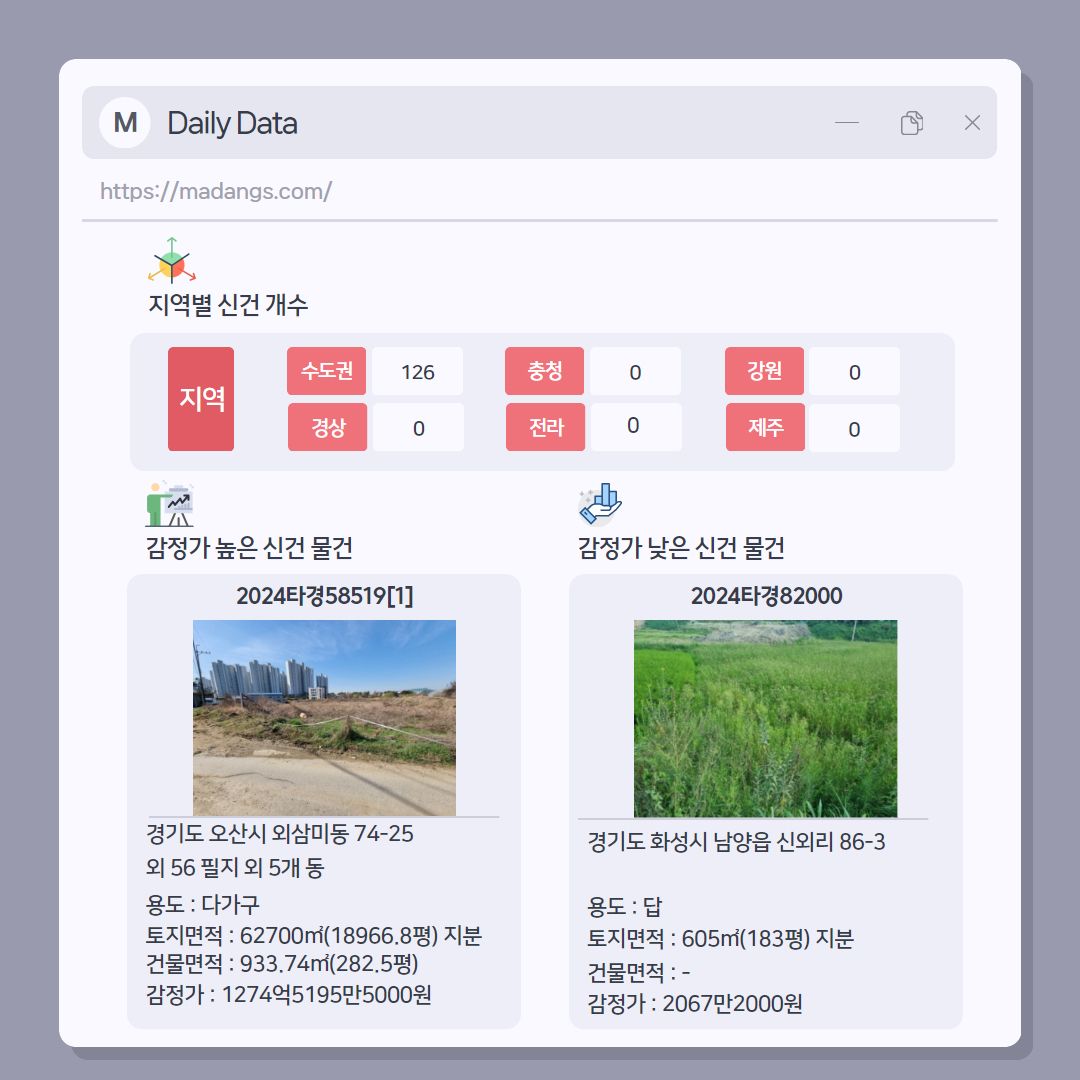Click the copy/restore window icon
Viewport: 1080px width, 1080px height.
pos(911,123)
